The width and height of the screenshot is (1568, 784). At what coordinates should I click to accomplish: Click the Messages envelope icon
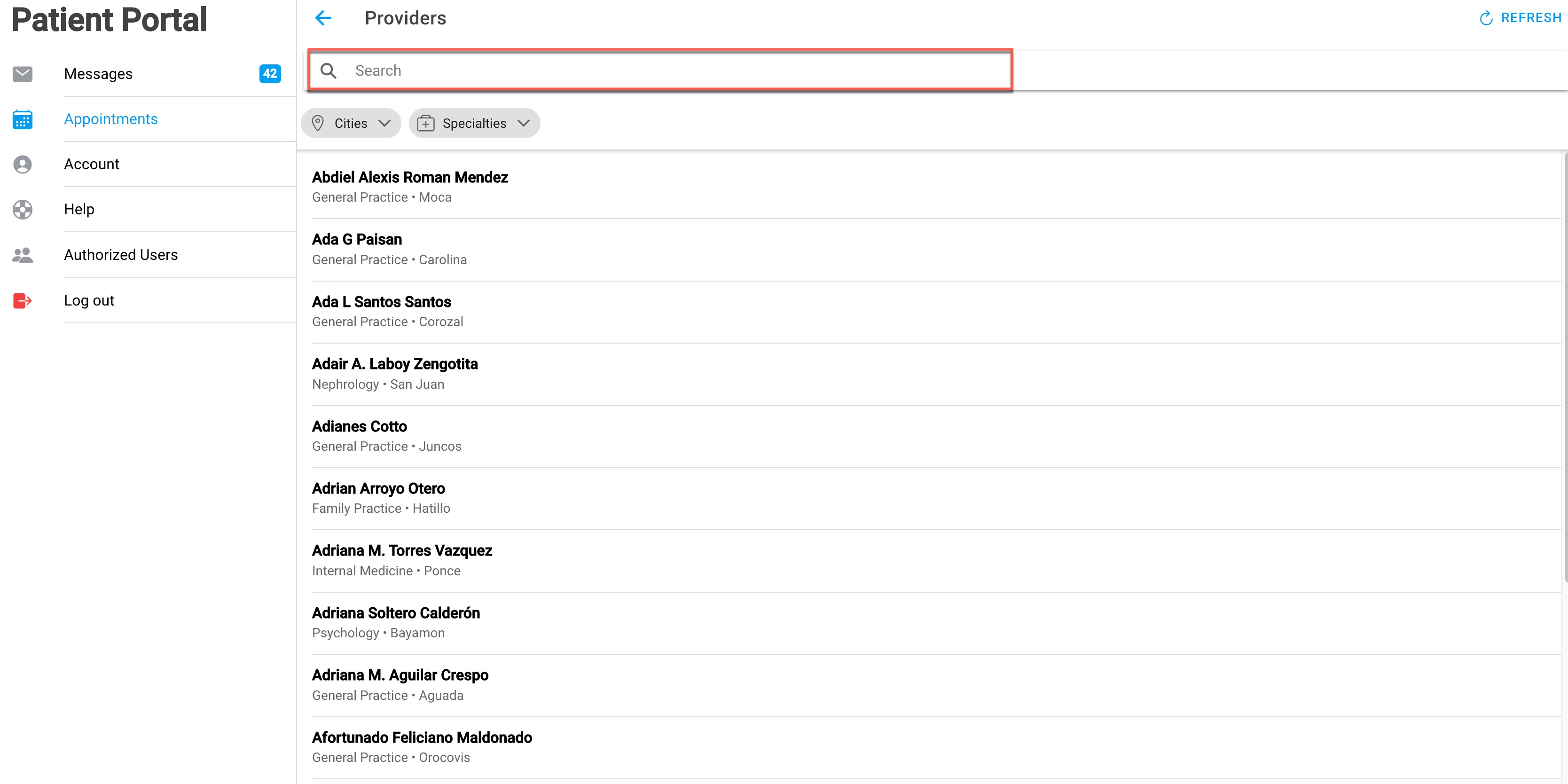tap(23, 74)
